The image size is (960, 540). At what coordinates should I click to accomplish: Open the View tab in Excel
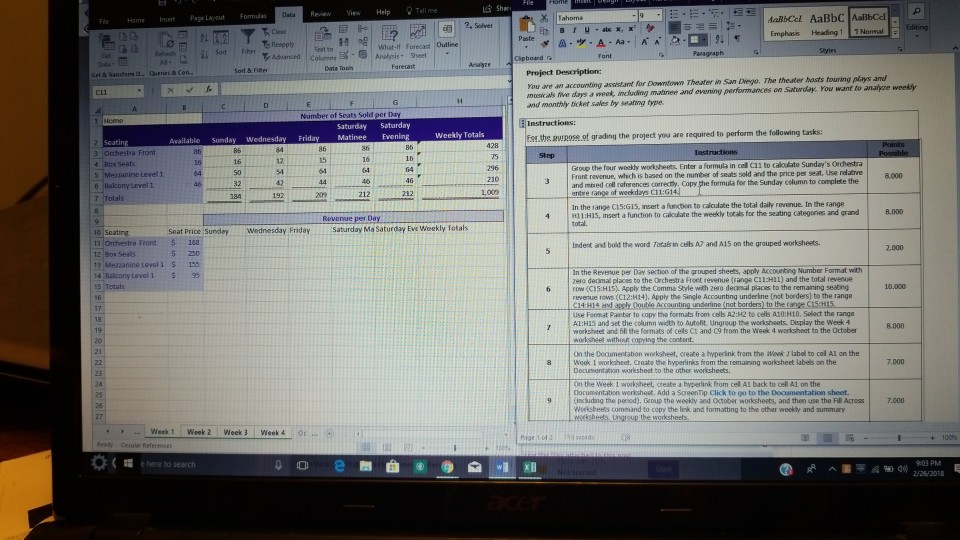[353, 13]
